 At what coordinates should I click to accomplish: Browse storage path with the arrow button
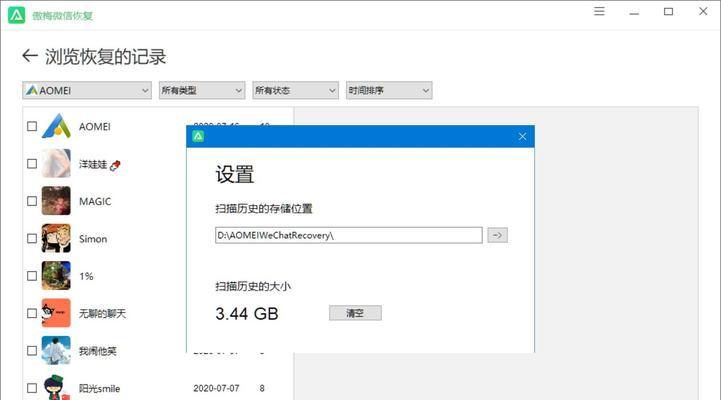498,235
